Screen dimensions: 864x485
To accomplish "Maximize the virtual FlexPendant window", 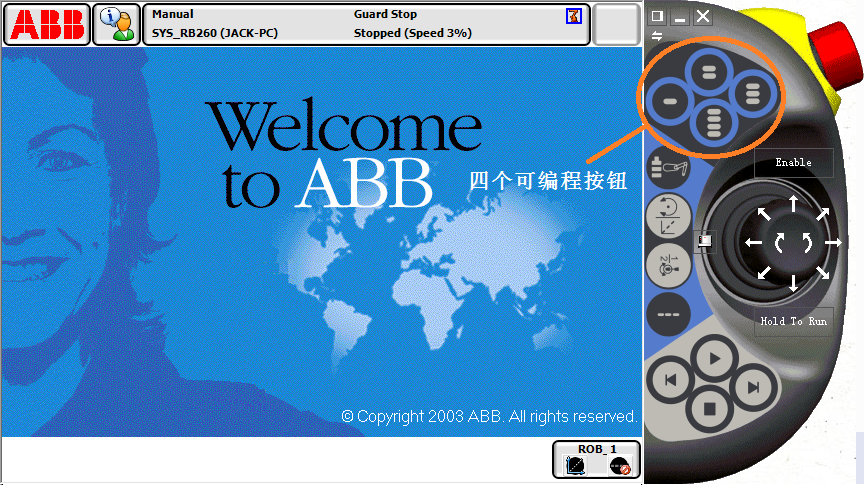I will point(657,16).
